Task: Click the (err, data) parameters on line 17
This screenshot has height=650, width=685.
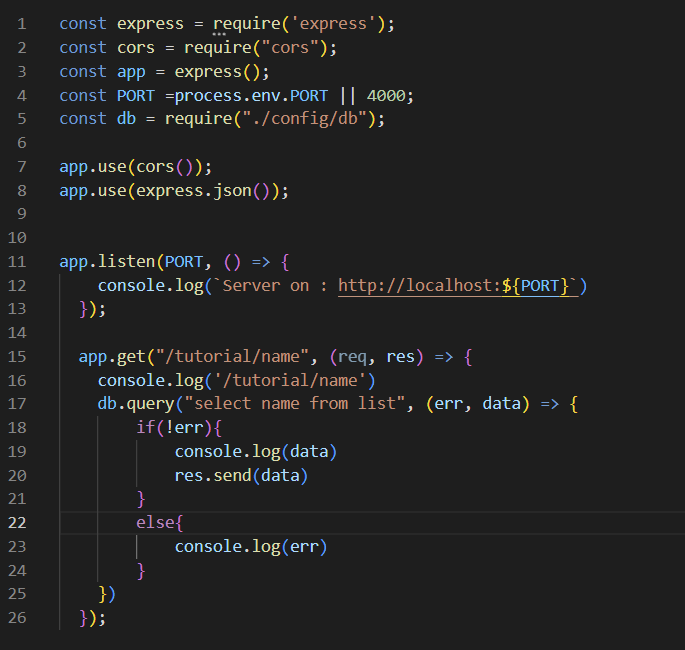Action: pos(477,404)
